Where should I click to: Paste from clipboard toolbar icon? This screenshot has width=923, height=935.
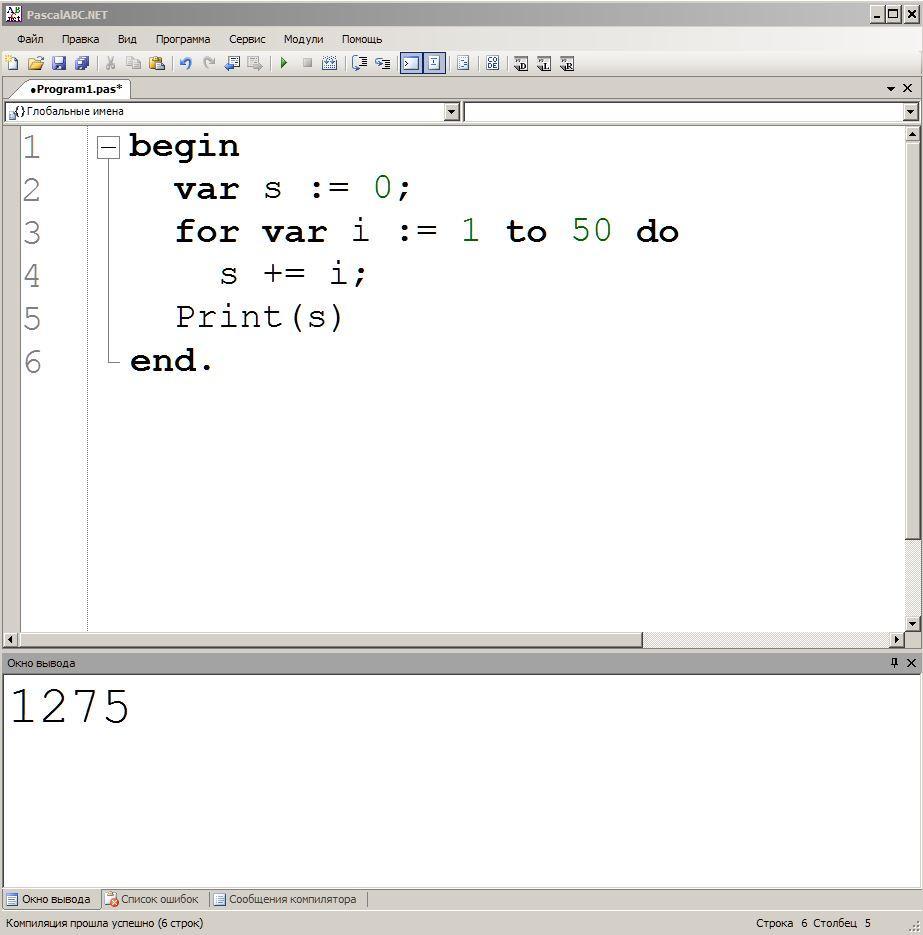pos(157,63)
